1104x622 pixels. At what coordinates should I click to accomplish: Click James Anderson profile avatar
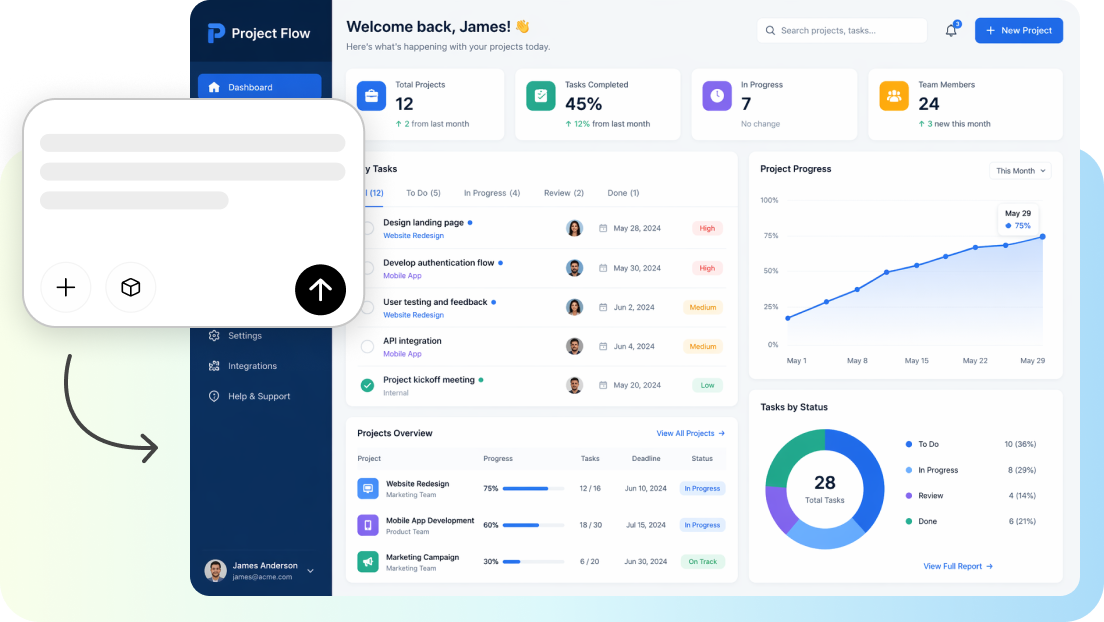click(215, 571)
